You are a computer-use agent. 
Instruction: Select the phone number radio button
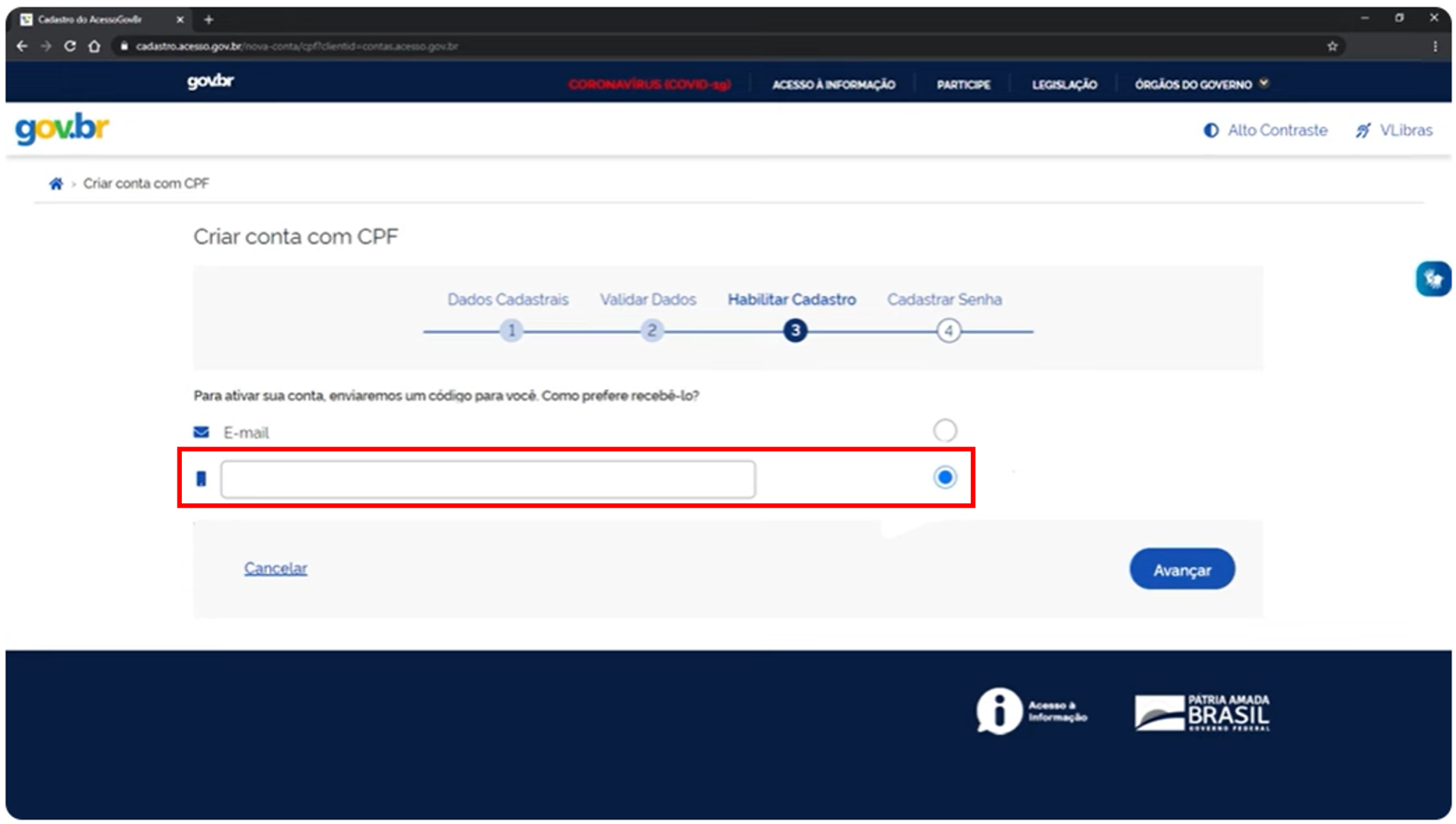pyautogui.click(x=945, y=477)
